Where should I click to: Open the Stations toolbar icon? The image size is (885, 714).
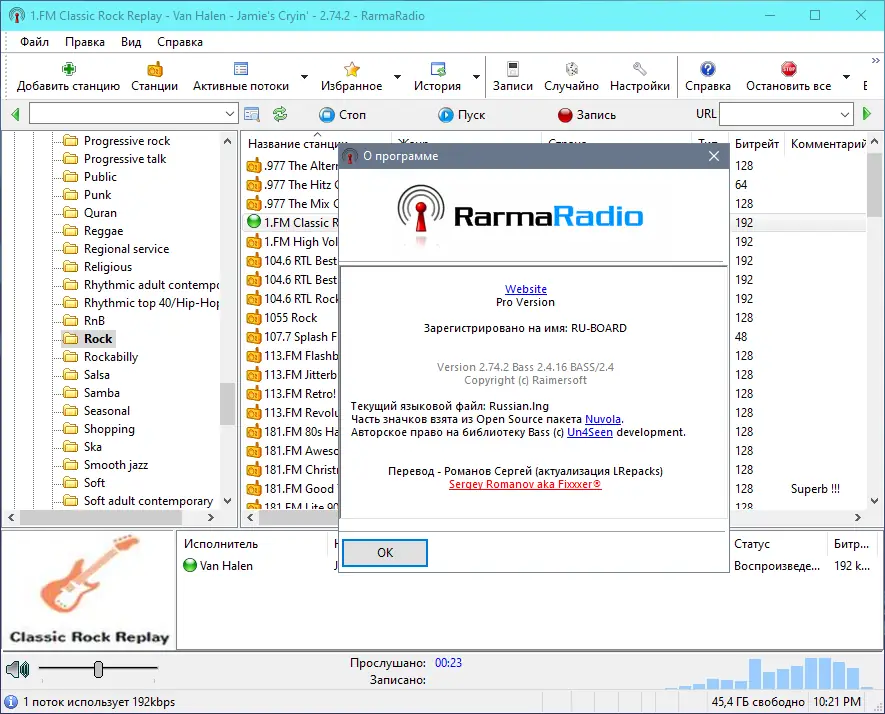coord(155,69)
